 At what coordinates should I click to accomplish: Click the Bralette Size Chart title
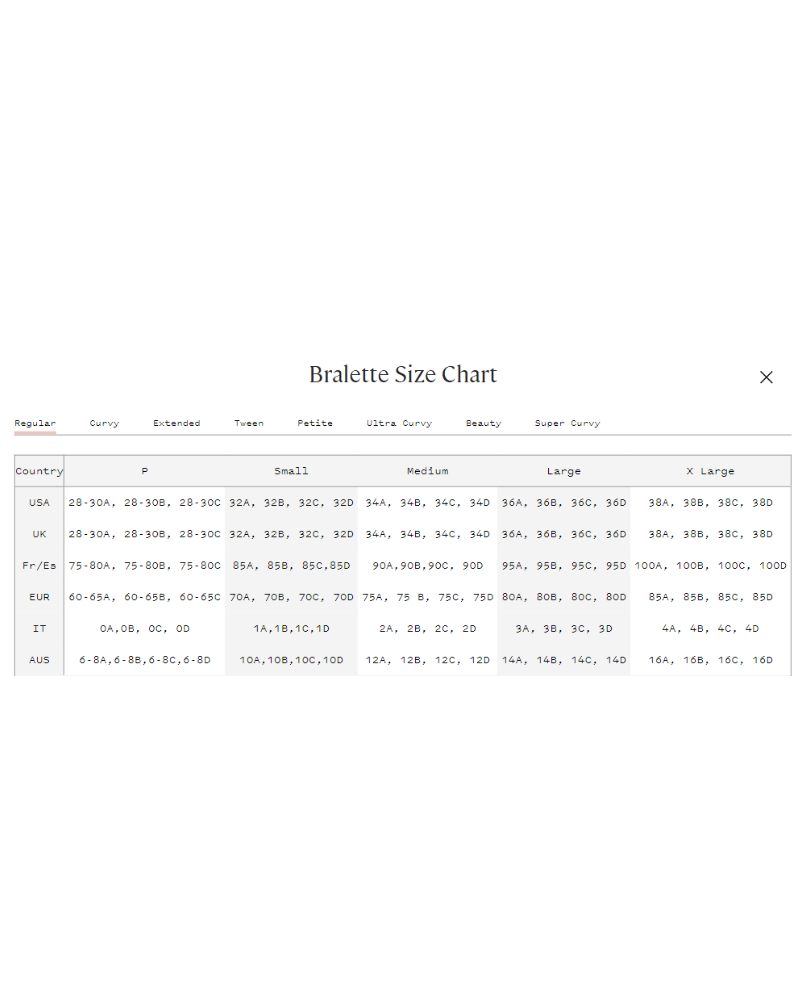coord(402,375)
